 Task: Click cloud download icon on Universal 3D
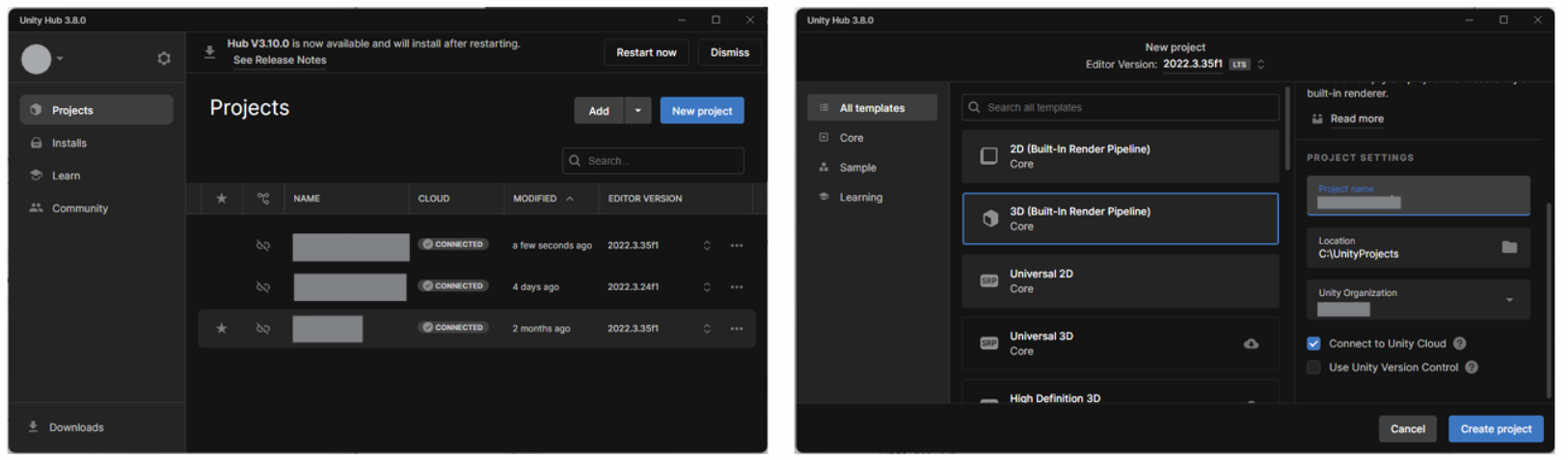pyautogui.click(x=1251, y=344)
